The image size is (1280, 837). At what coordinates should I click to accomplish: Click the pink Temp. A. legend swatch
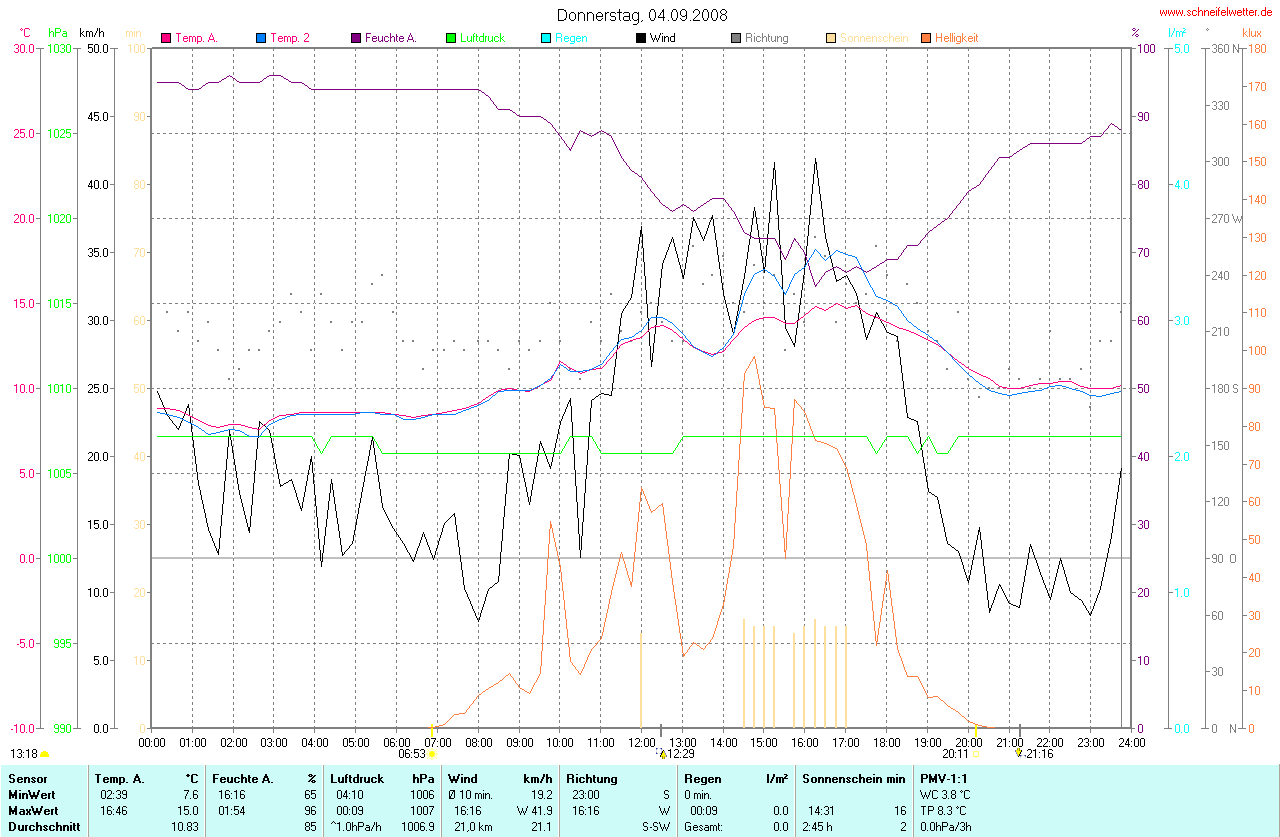[166, 38]
